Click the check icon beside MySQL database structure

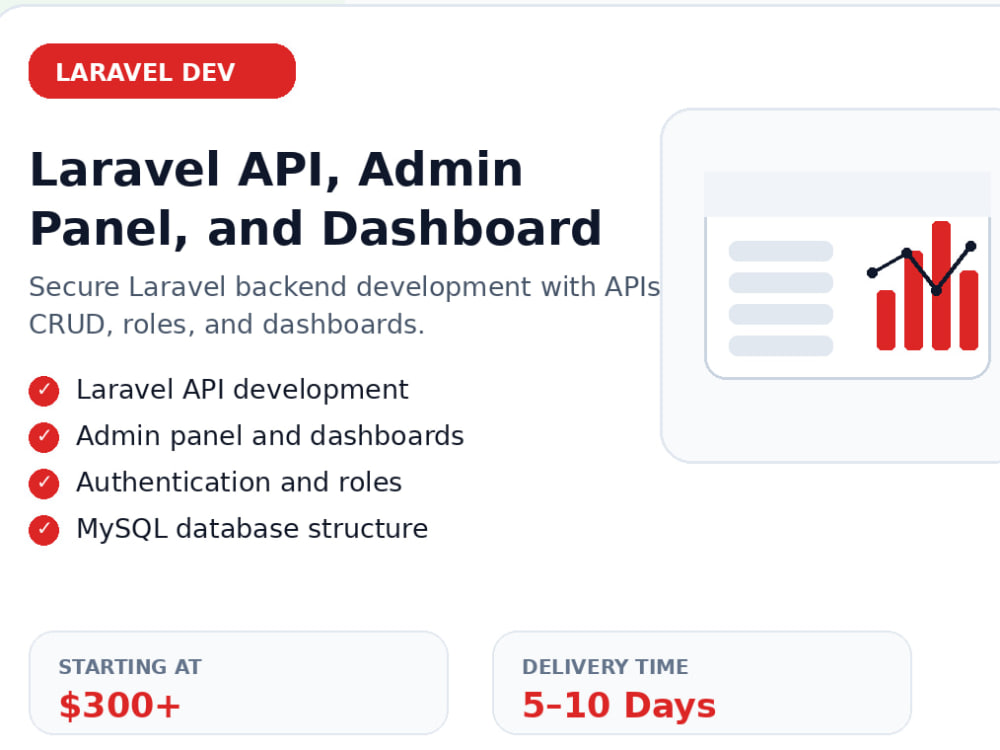pyautogui.click(x=44, y=530)
